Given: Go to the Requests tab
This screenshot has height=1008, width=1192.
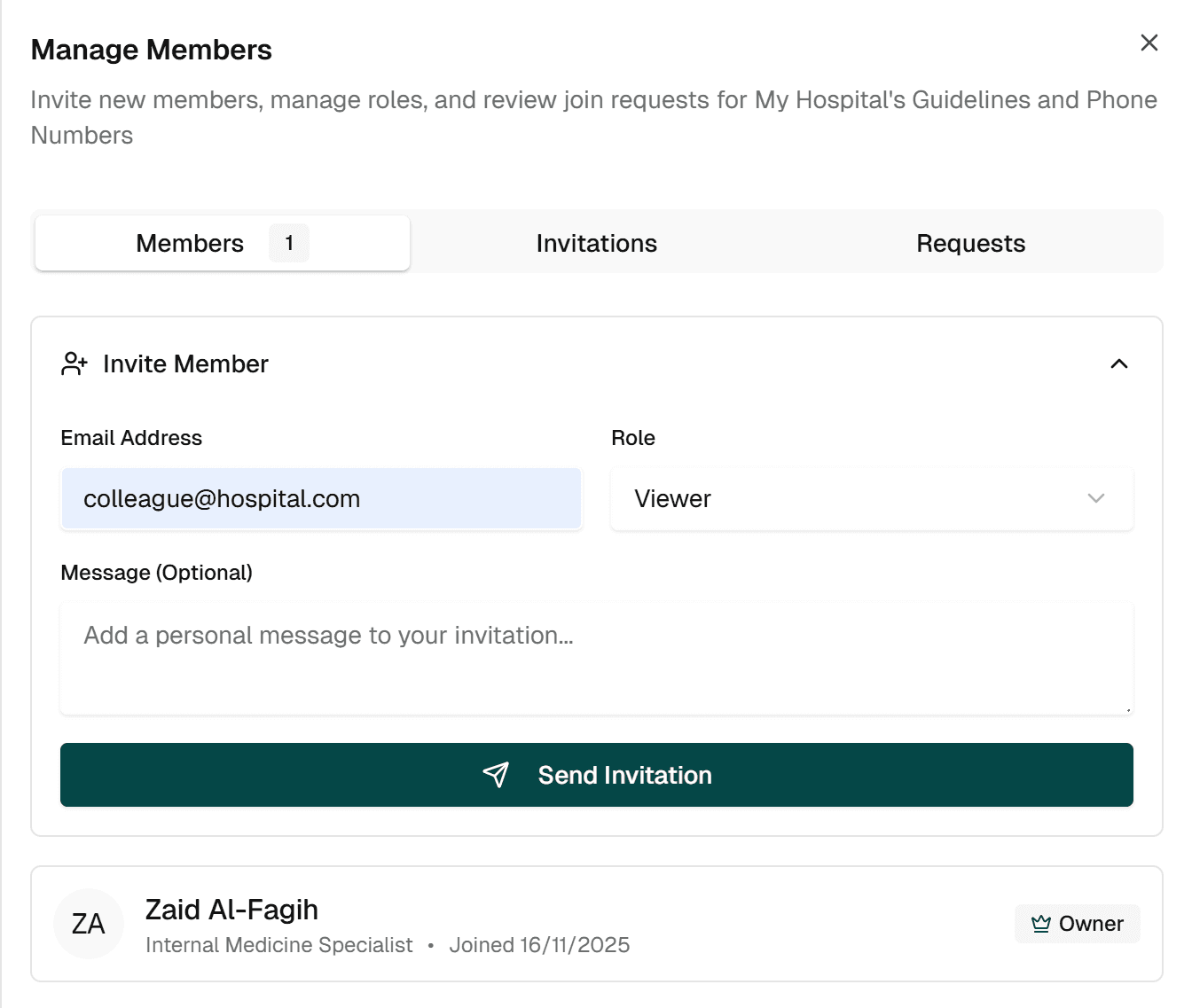Looking at the screenshot, I should coord(970,243).
